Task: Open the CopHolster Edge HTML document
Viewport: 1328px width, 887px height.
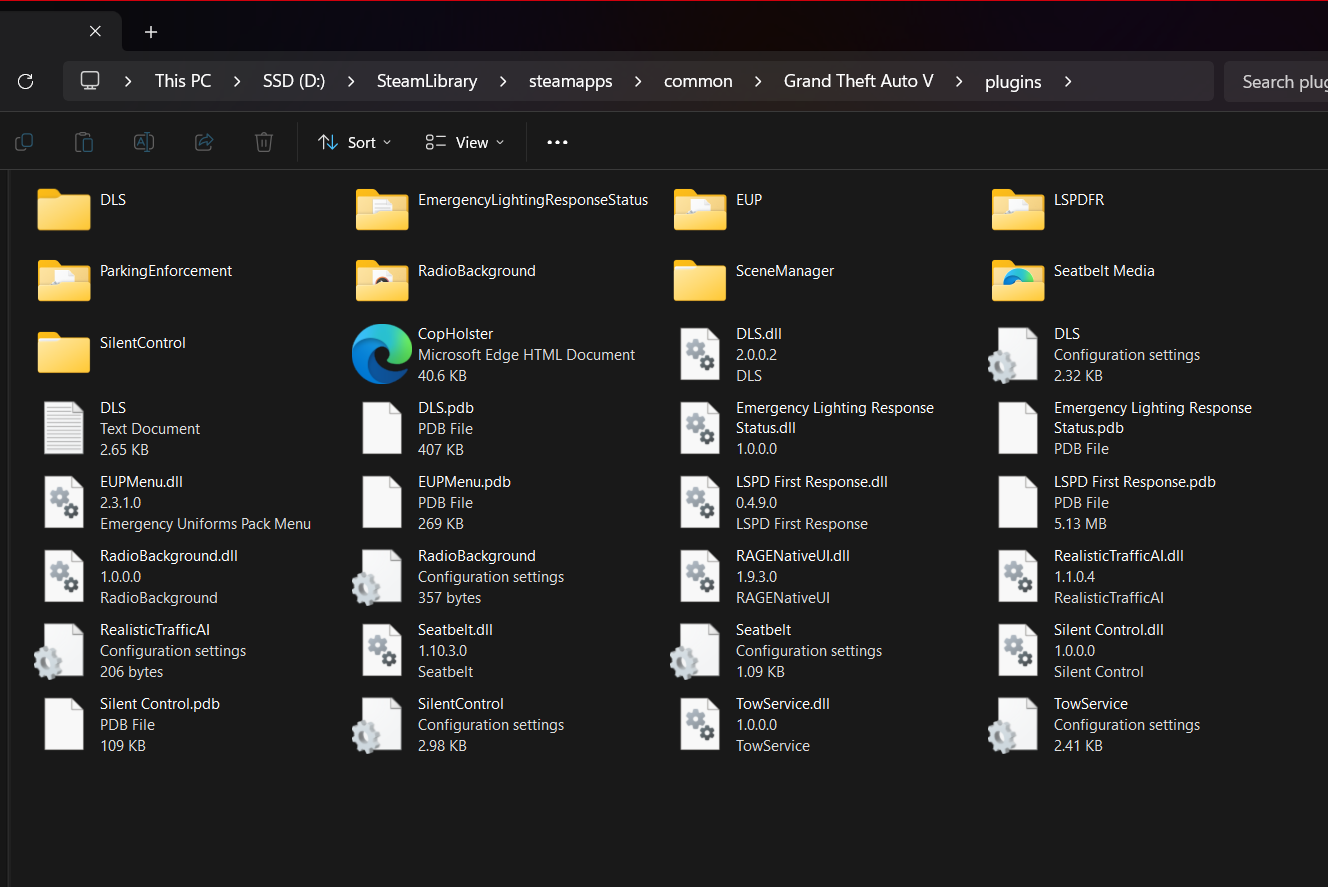Action: (x=382, y=354)
